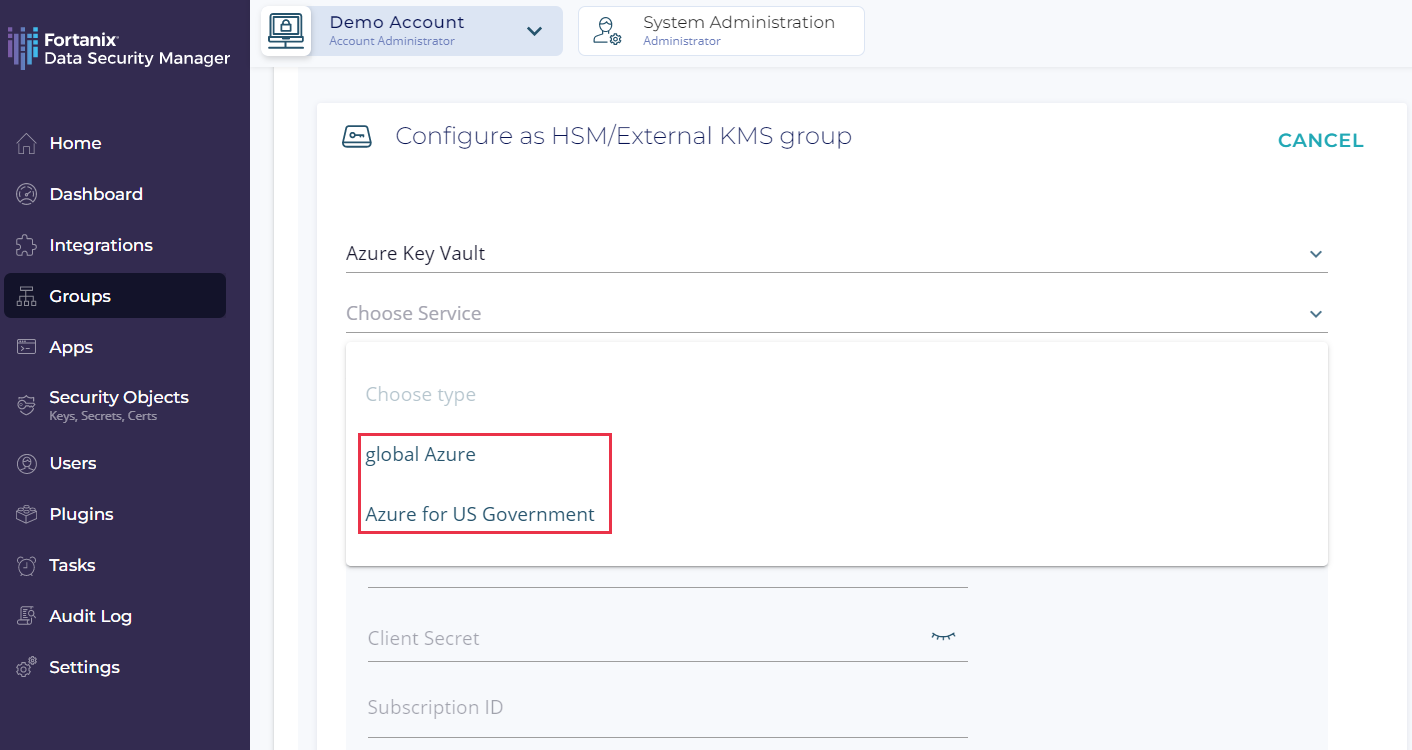This screenshot has width=1412, height=750.
Task: Click in the Client Secret field
Action: (640, 638)
